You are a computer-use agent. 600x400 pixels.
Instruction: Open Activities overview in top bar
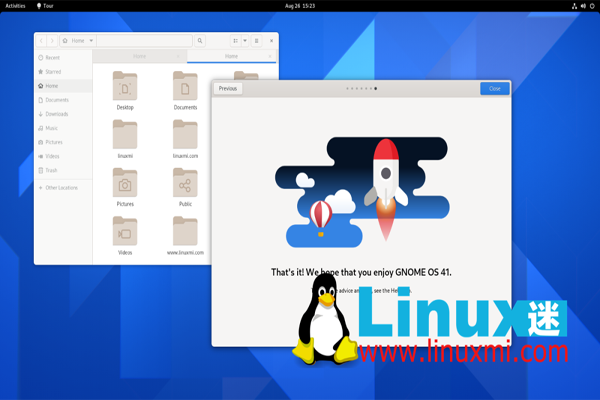tap(15, 6)
